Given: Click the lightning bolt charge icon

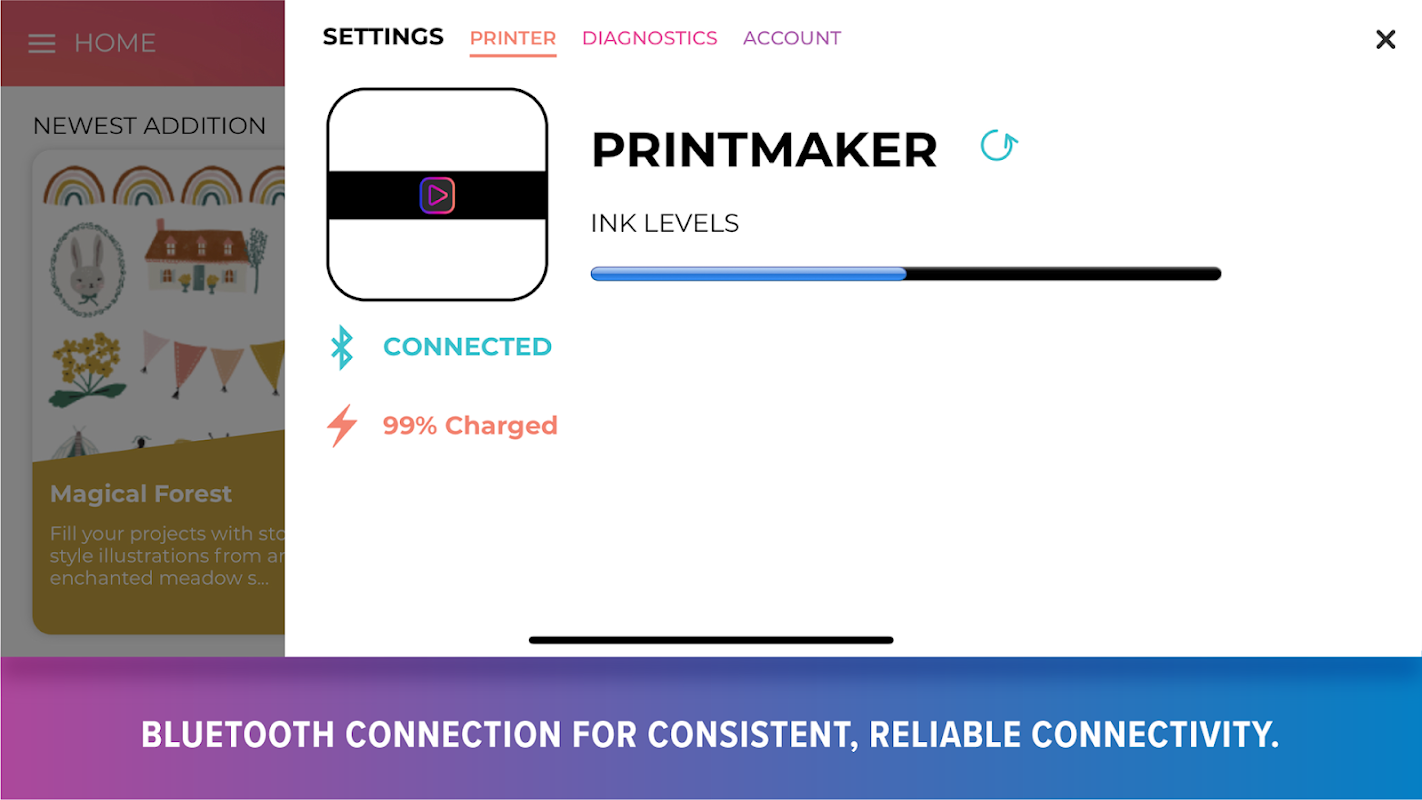Looking at the screenshot, I should tap(342, 426).
